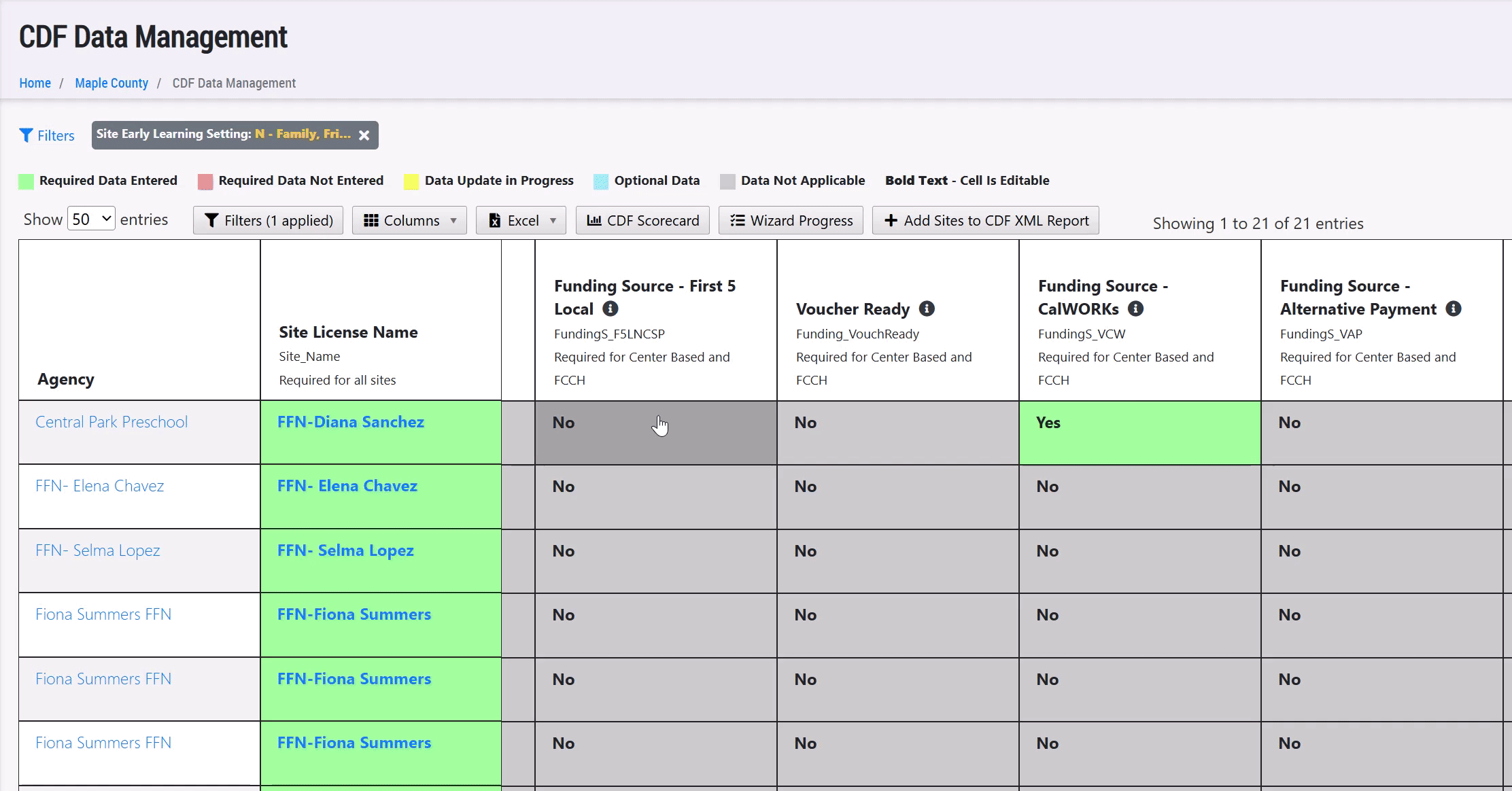Open the CDF Scorecard
Screen dimensions: 1512x791
642,220
